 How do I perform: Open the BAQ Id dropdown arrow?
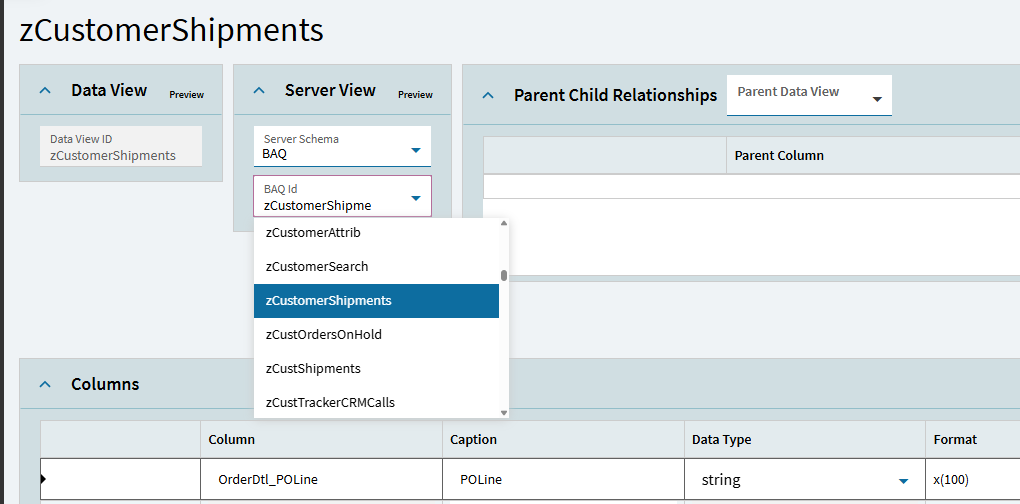click(416, 199)
